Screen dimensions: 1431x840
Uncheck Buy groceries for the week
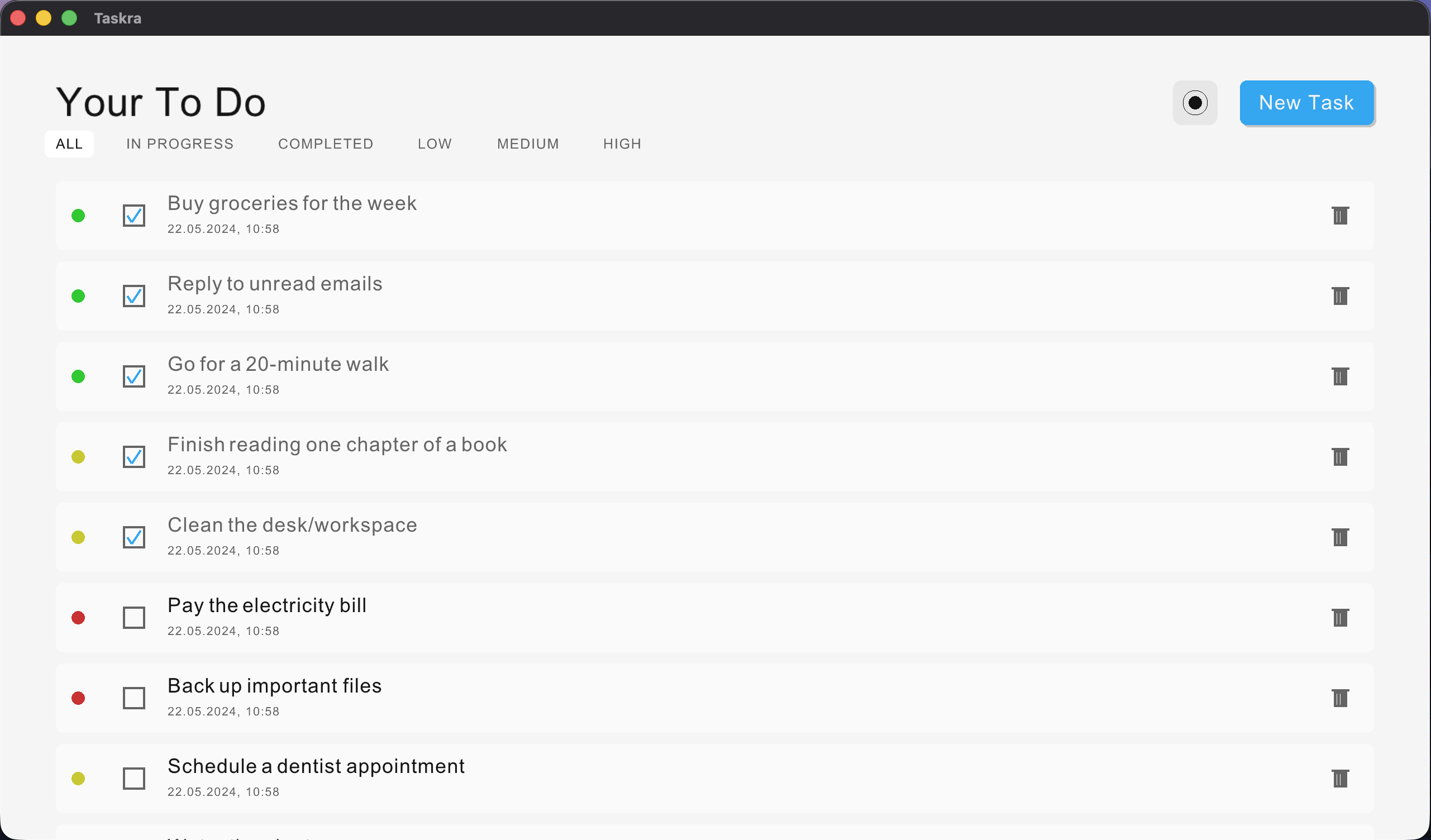coord(134,216)
